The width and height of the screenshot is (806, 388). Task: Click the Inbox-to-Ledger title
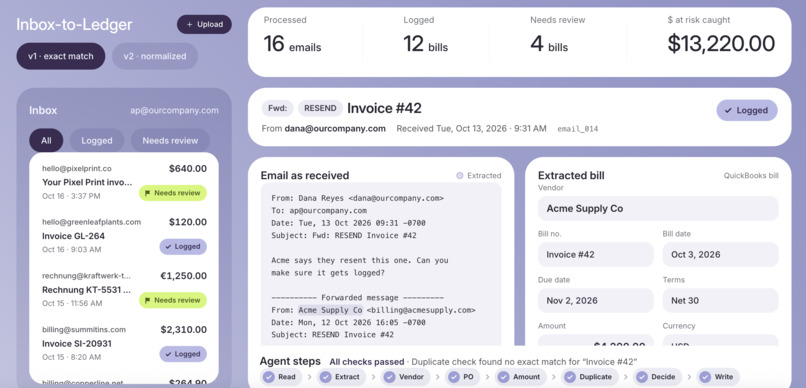[x=74, y=25]
